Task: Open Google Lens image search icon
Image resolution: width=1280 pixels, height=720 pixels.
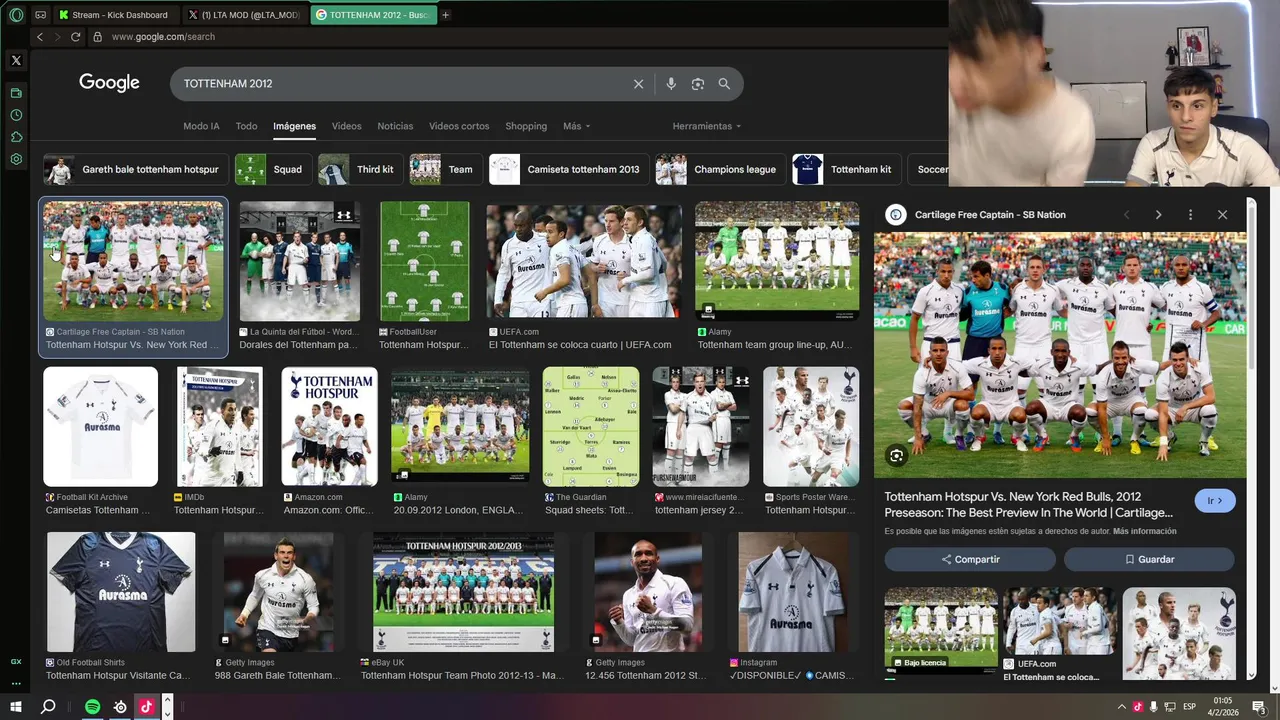Action: pyautogui.click(x=698, y=84)
